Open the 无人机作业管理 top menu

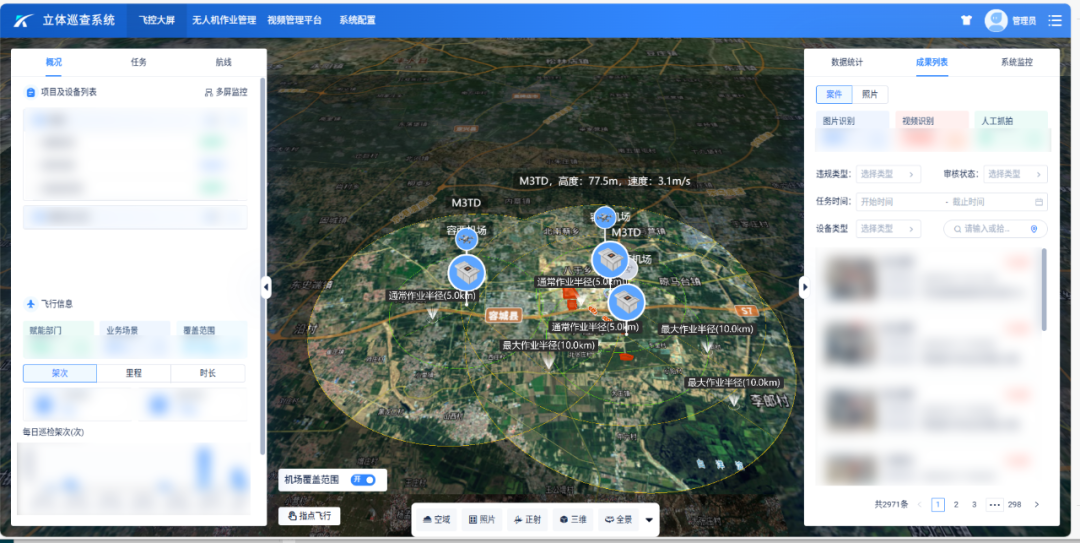[x=224, y=20]
